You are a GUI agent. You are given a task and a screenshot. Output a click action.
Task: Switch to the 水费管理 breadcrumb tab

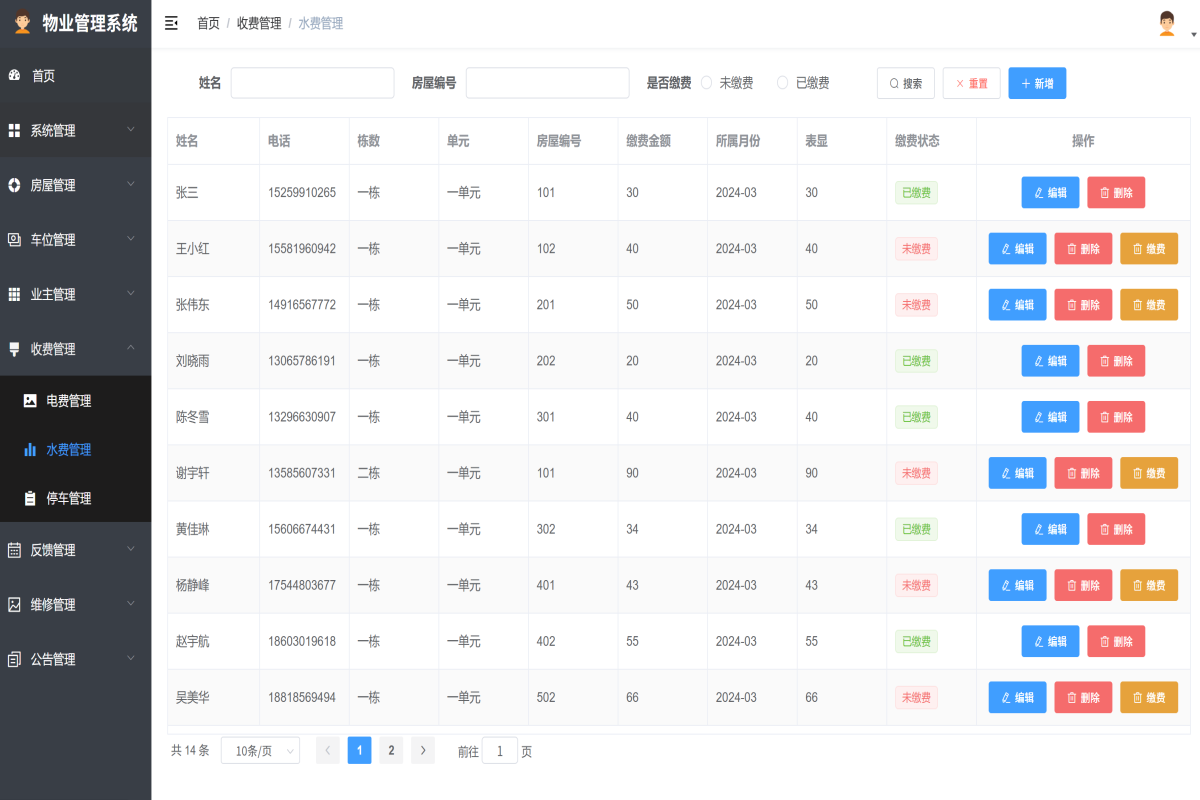(320, 23)
